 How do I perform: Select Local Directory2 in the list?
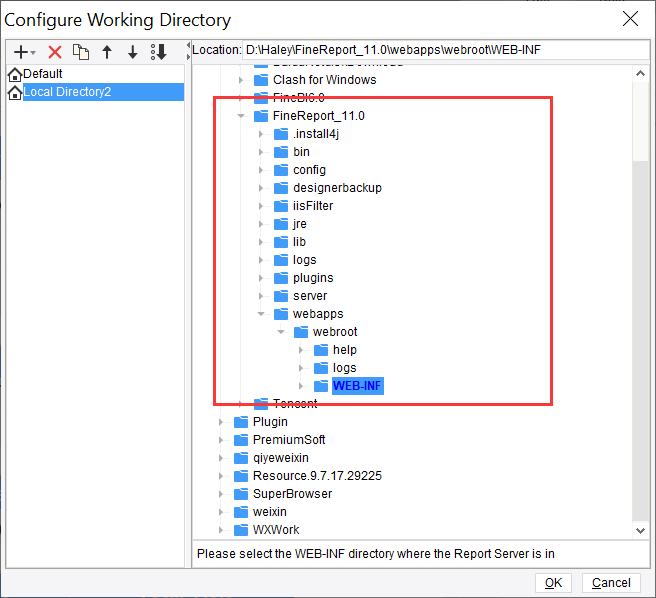pyautogui.click(x=95, y=92)
